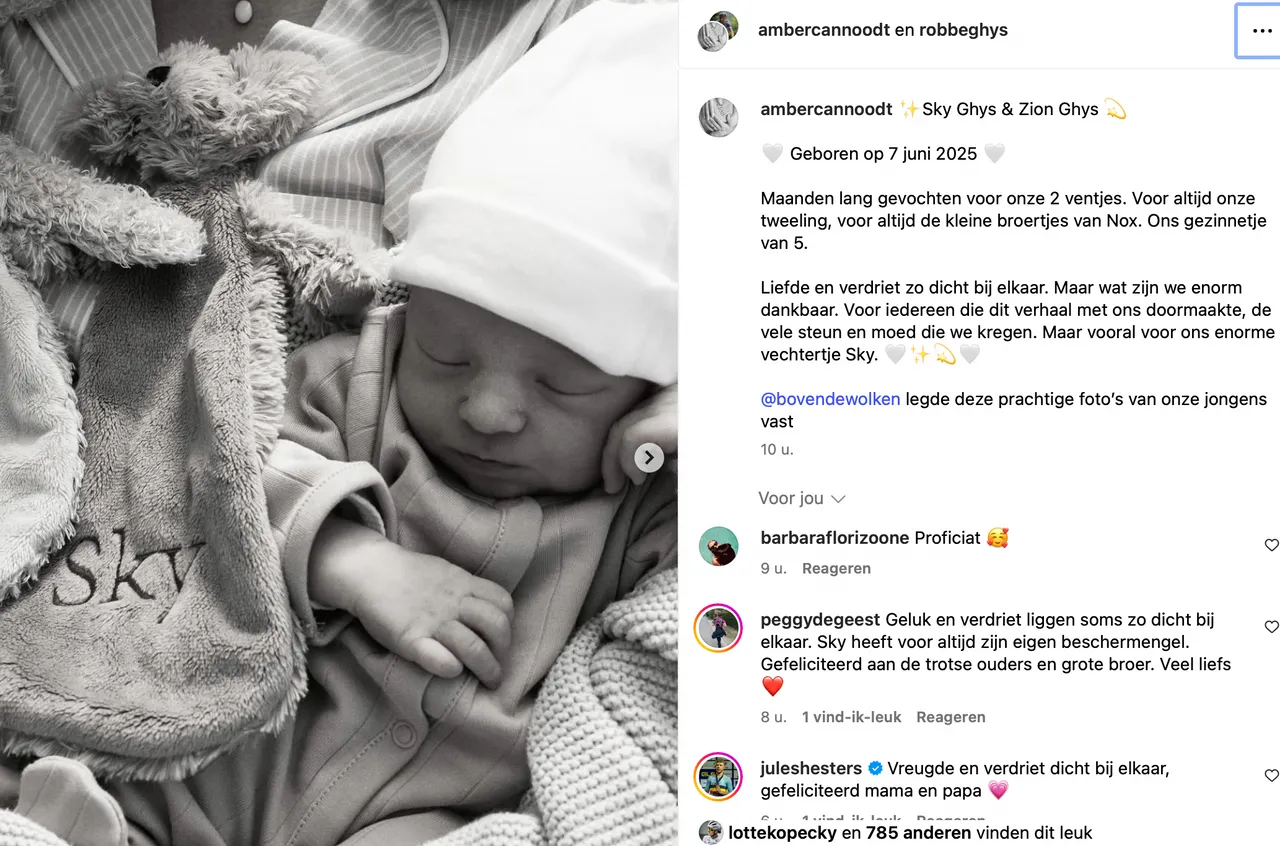
Task: Open peggydegeest's story ring avatar
Action: 718,628
